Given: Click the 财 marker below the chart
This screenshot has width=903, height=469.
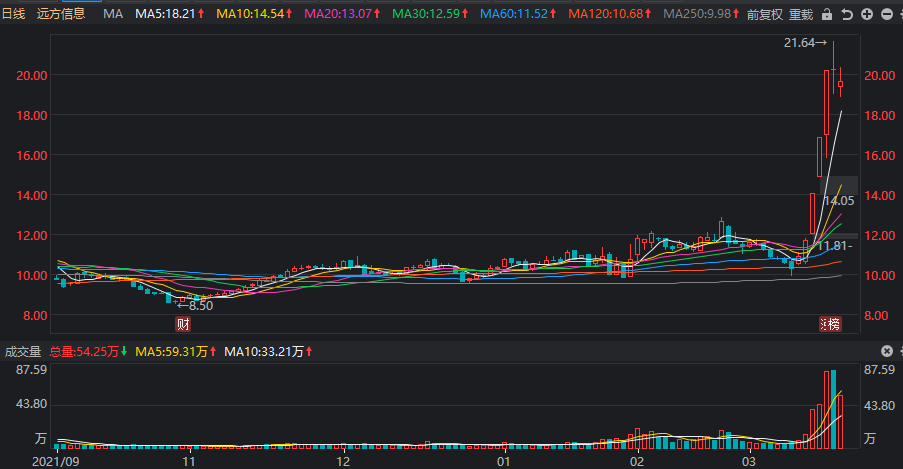Looking at the screenshot, I should (183, 324).
